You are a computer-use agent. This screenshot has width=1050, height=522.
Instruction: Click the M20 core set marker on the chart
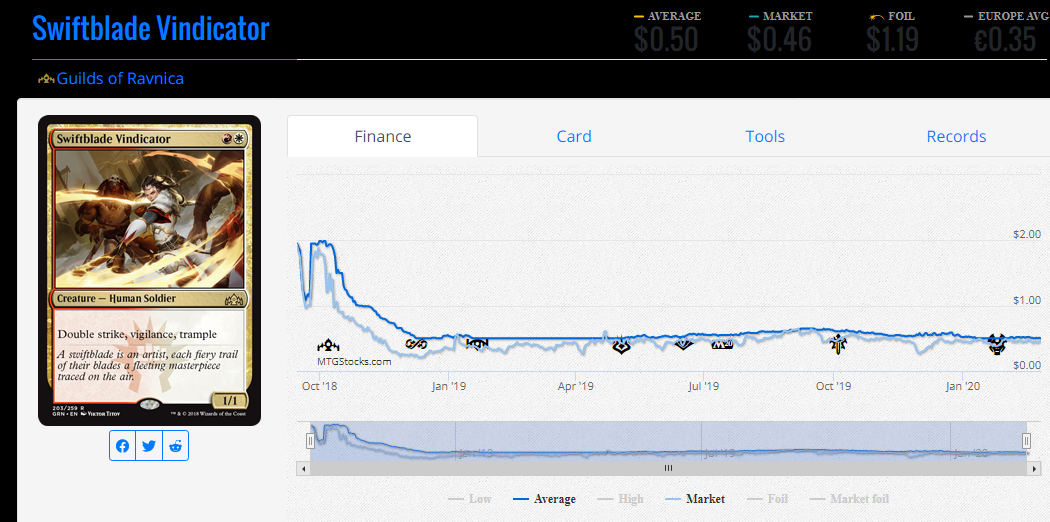point(722,345)
